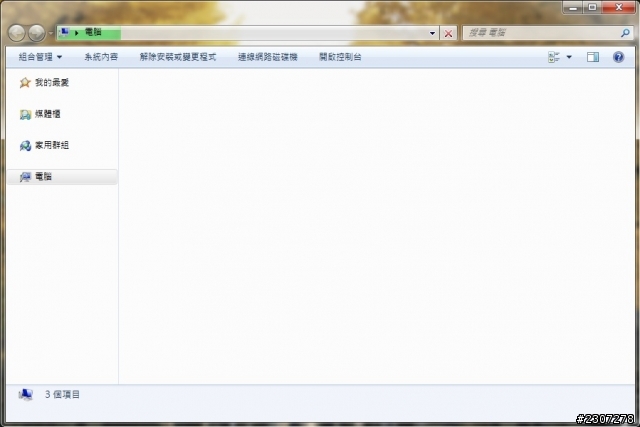Click the 我的最愛 star icon

pos(25,82)
